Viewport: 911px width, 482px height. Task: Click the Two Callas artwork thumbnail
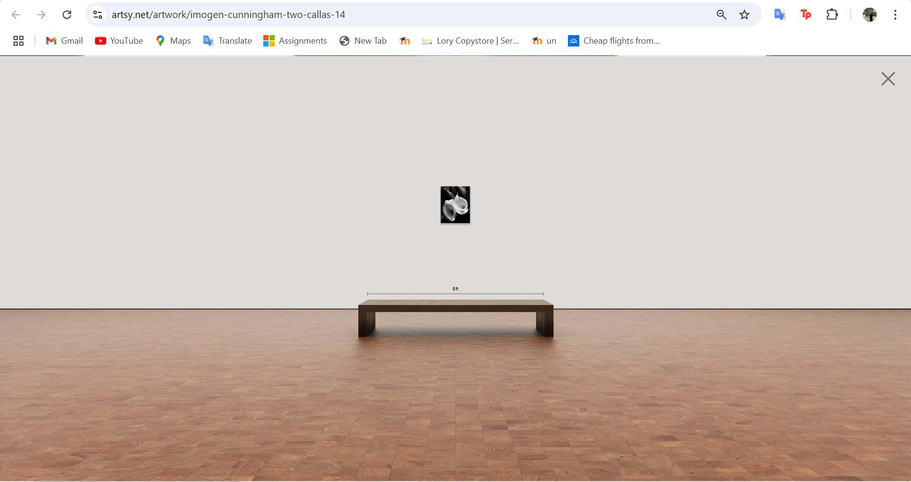pos(455,205)
